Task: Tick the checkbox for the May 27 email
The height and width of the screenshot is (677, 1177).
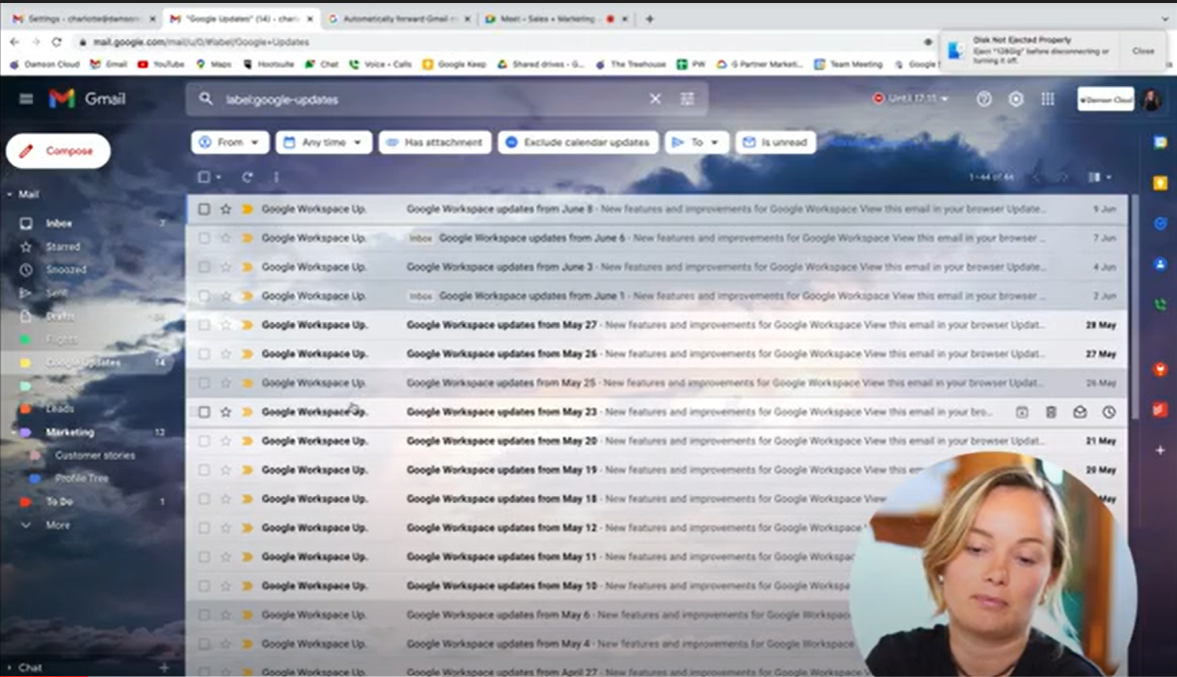Action: 204,325
